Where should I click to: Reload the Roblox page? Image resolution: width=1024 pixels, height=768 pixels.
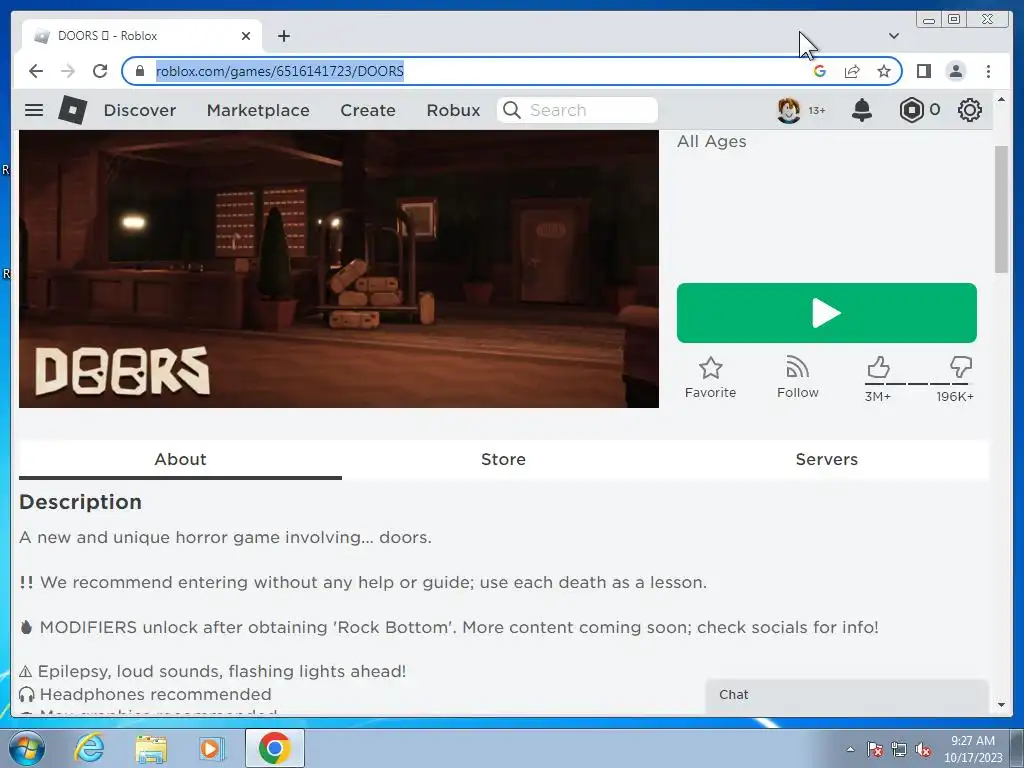100,71
